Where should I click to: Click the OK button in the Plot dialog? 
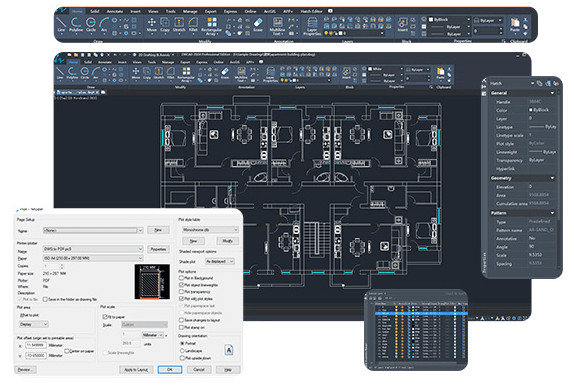click(170, 369)
